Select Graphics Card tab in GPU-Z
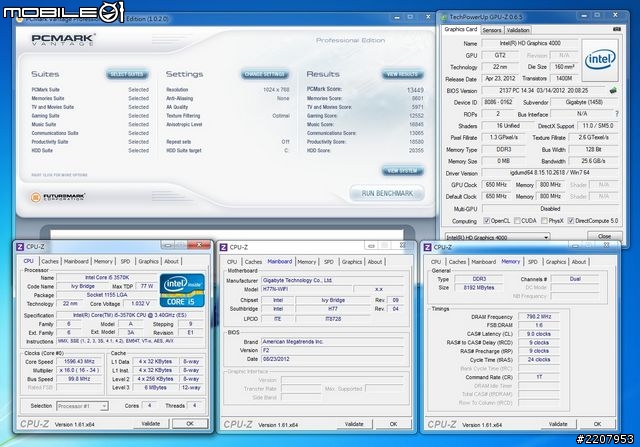Image resolution: width=640 pixels, height=447 pixels. coord(460,29)
